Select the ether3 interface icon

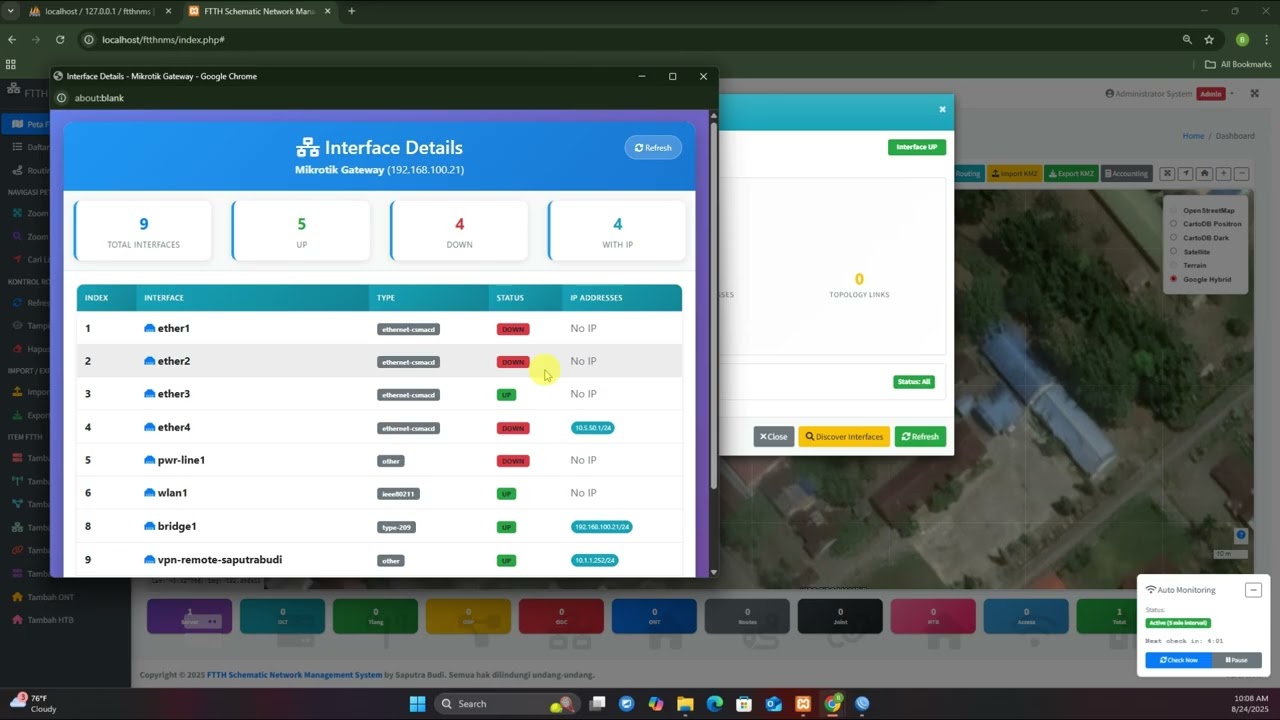tap(149, 394)
